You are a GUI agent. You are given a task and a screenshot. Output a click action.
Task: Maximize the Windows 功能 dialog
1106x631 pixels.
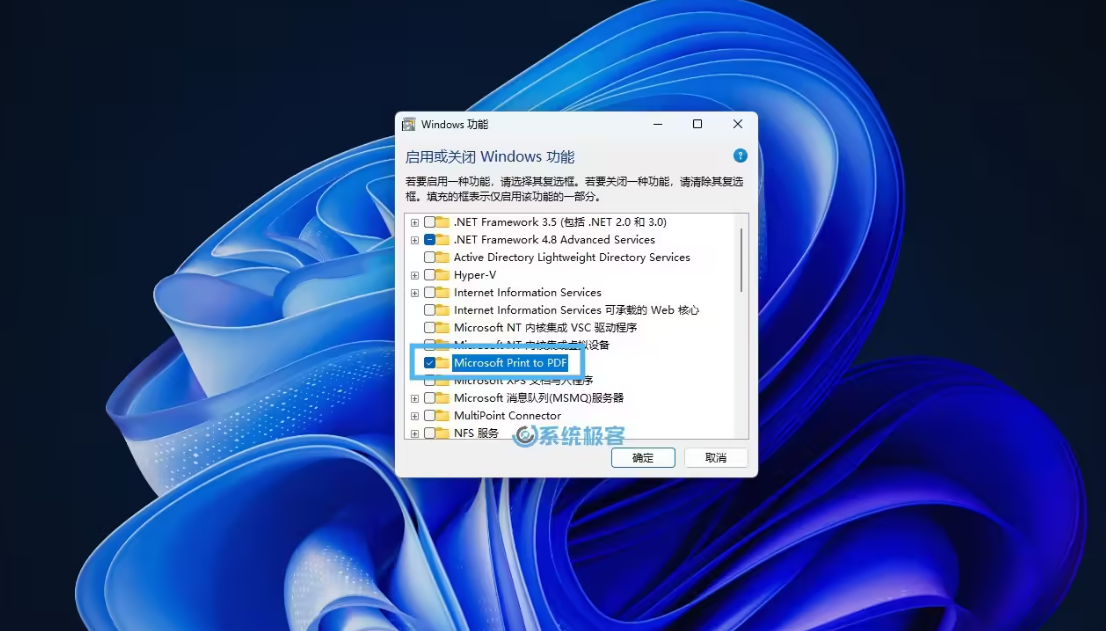[x=698, y=124]
